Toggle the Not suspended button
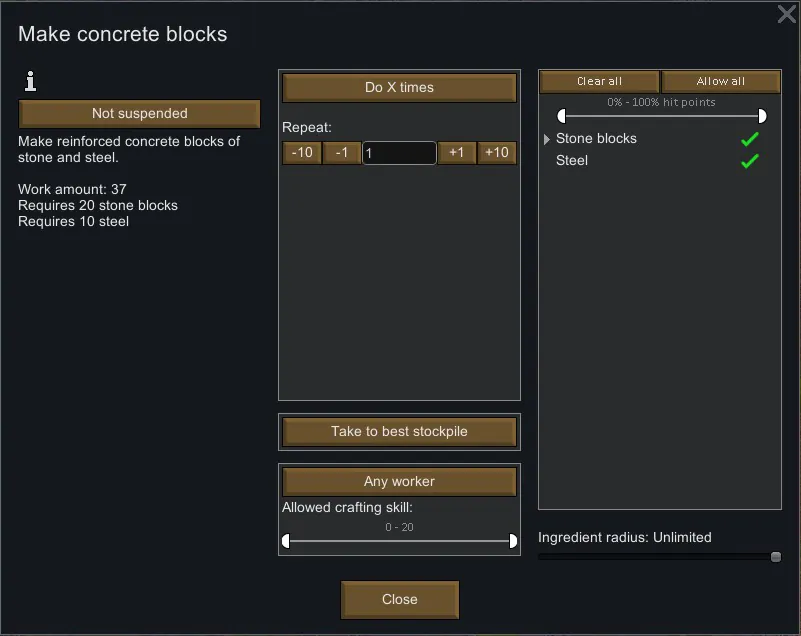 [140, 114]
